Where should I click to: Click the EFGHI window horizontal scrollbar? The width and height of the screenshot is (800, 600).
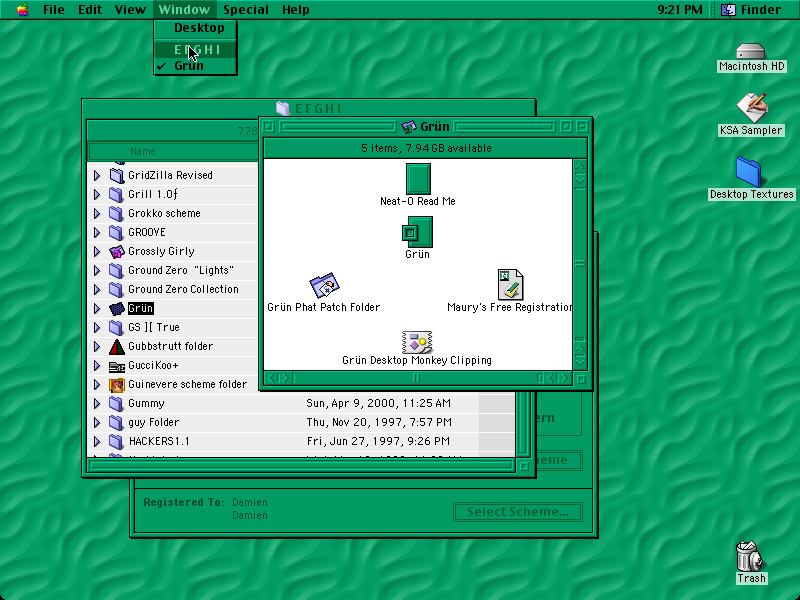click(x=301, y=465)
